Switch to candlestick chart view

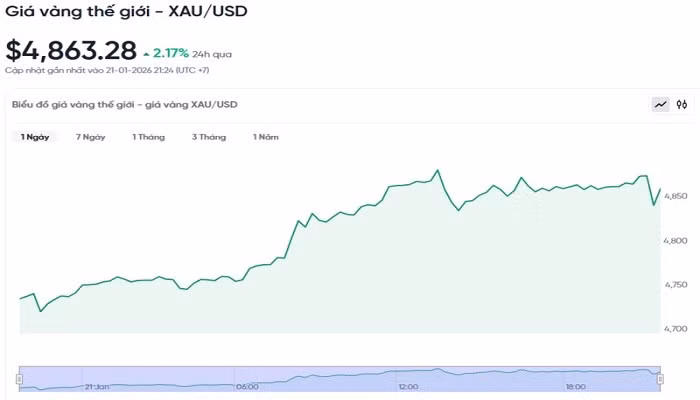(682, 104)
